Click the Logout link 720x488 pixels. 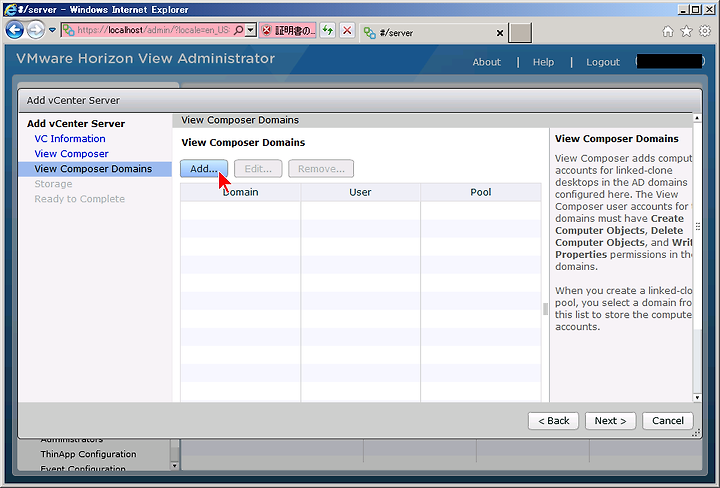[602, 62]
